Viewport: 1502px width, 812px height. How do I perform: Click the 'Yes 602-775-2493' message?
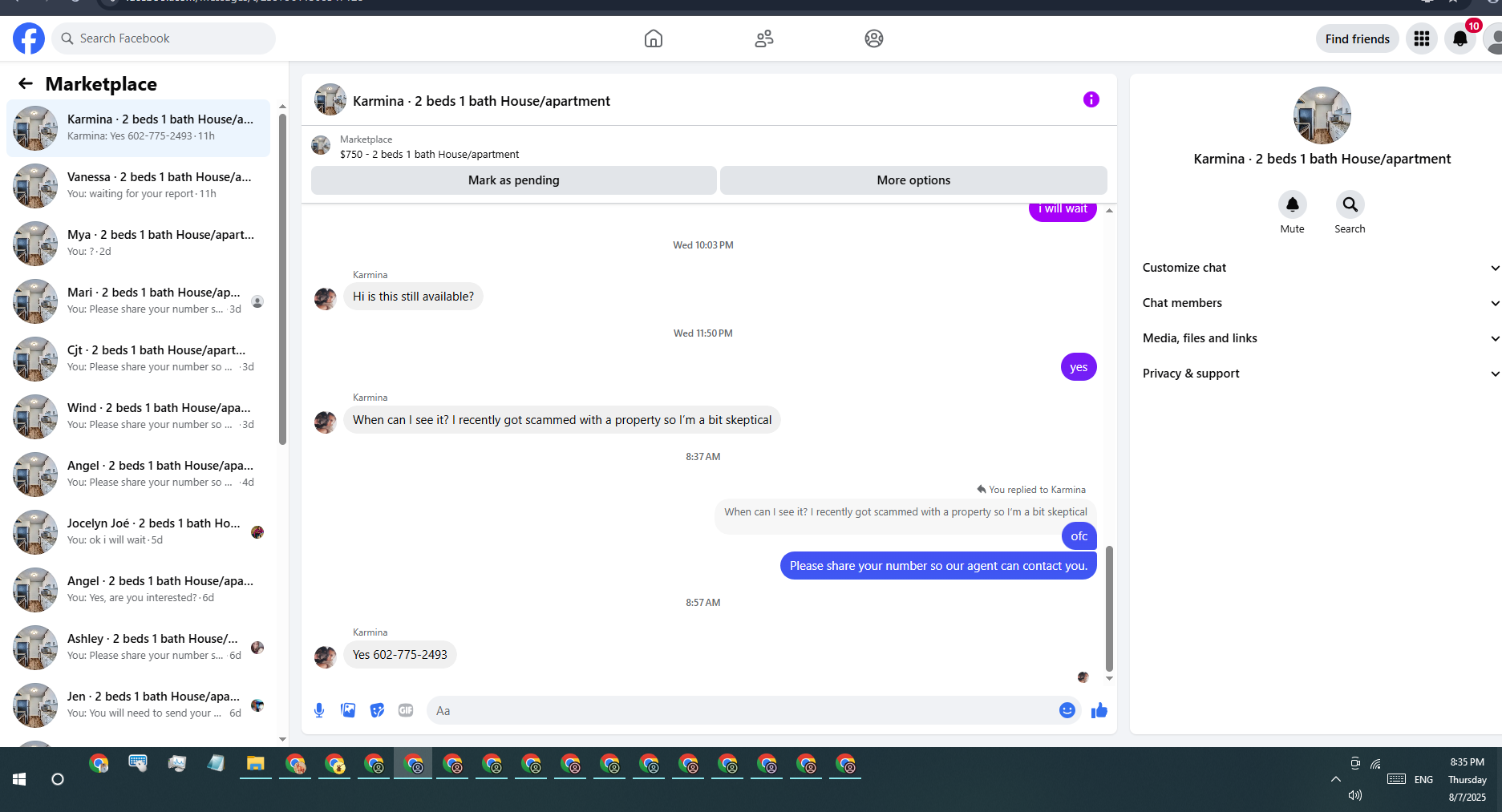pyautogui.click(x=400, y=655)
